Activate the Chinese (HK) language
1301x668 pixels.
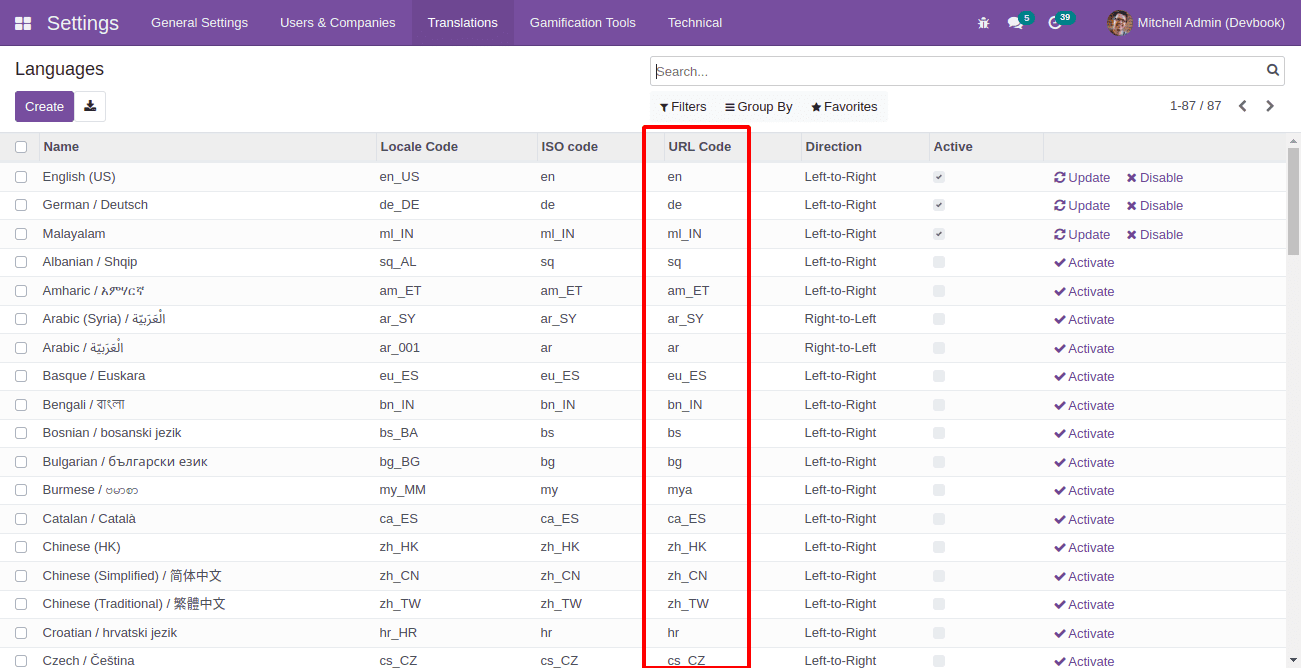coord(1084,547)
